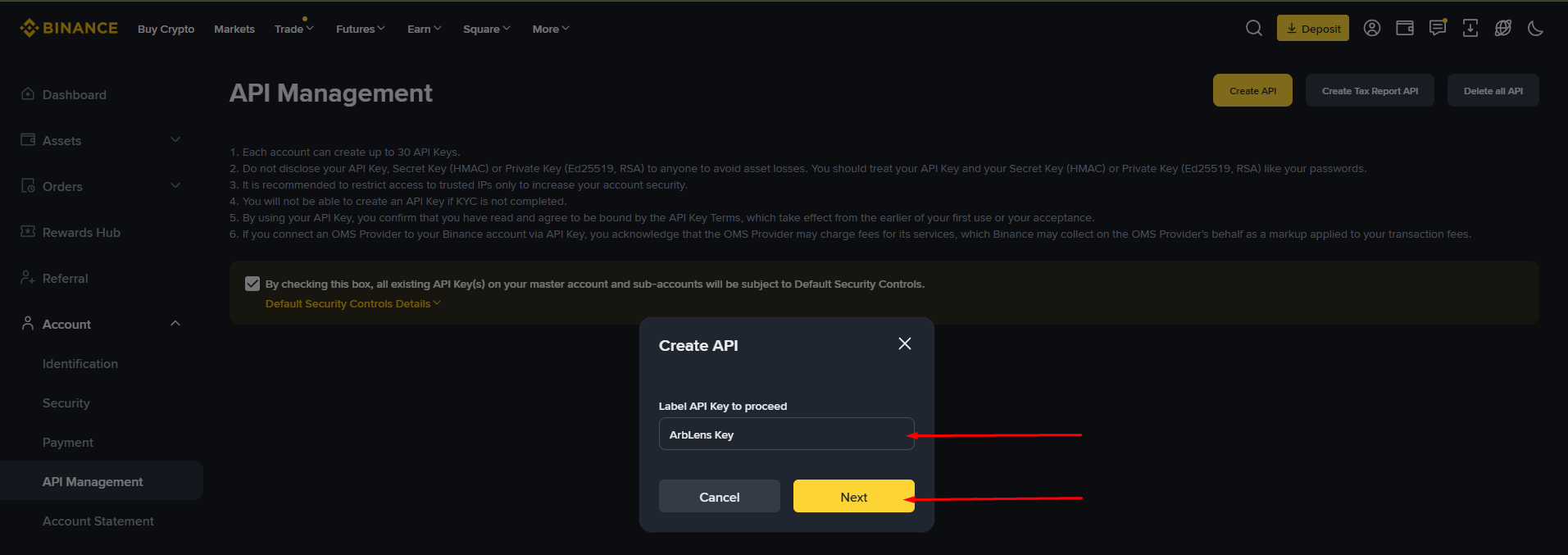Open the Futures dropdown menu
The width and height of the screenshot is (1568, 555).
pyautogui.click(x=361, y=29)
